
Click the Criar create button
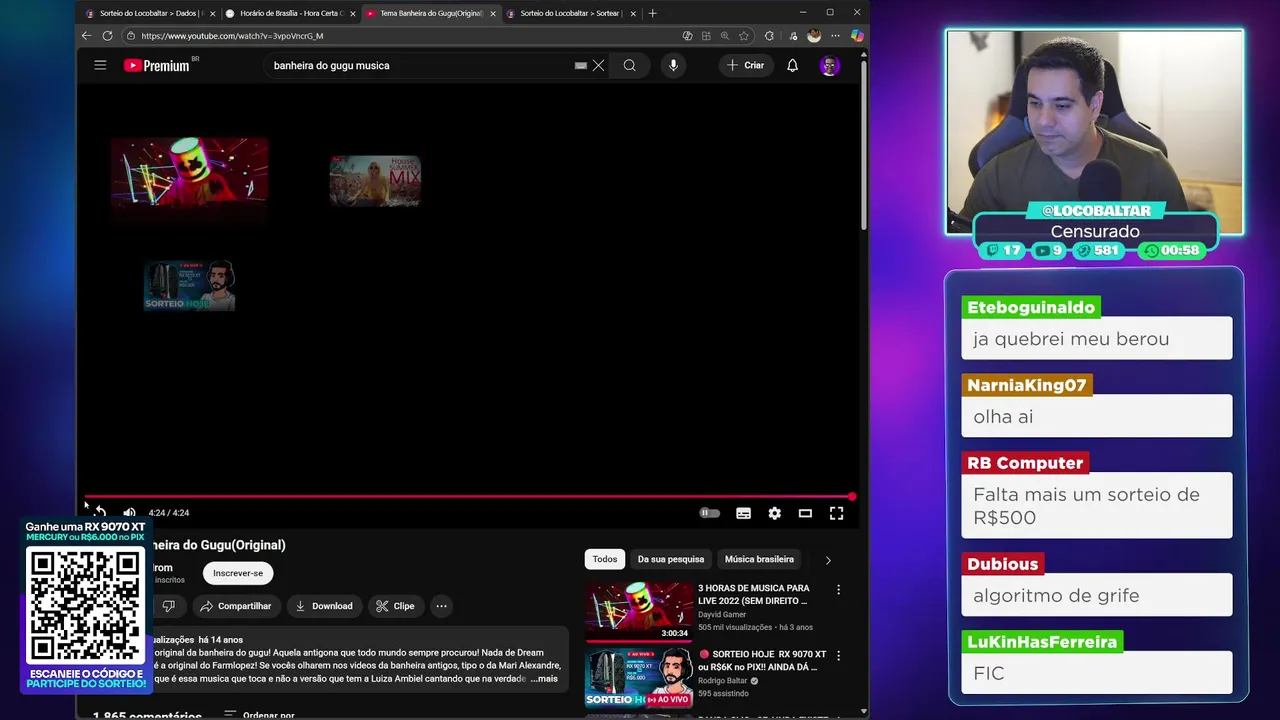(x=745, y=65)
